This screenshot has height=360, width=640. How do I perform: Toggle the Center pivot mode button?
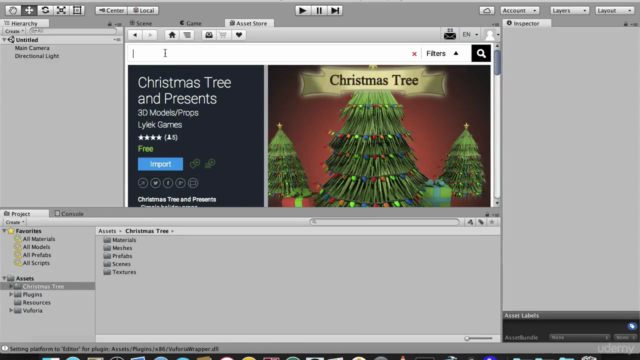(111, 10)
